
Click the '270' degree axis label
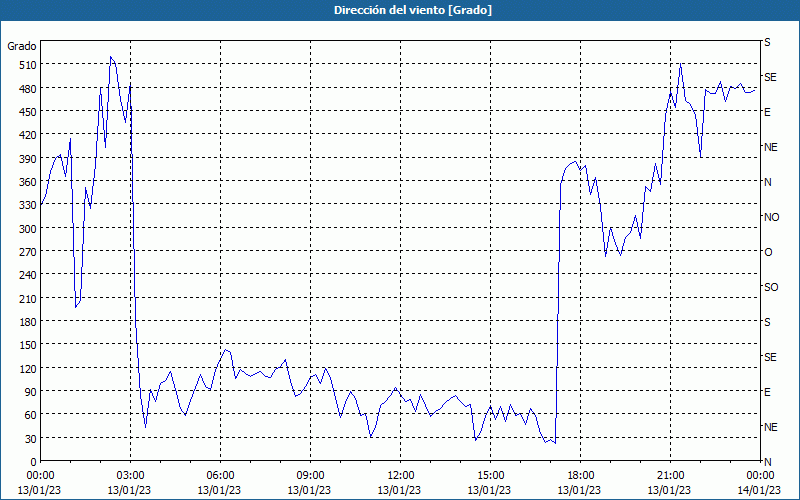pos(28,252)
